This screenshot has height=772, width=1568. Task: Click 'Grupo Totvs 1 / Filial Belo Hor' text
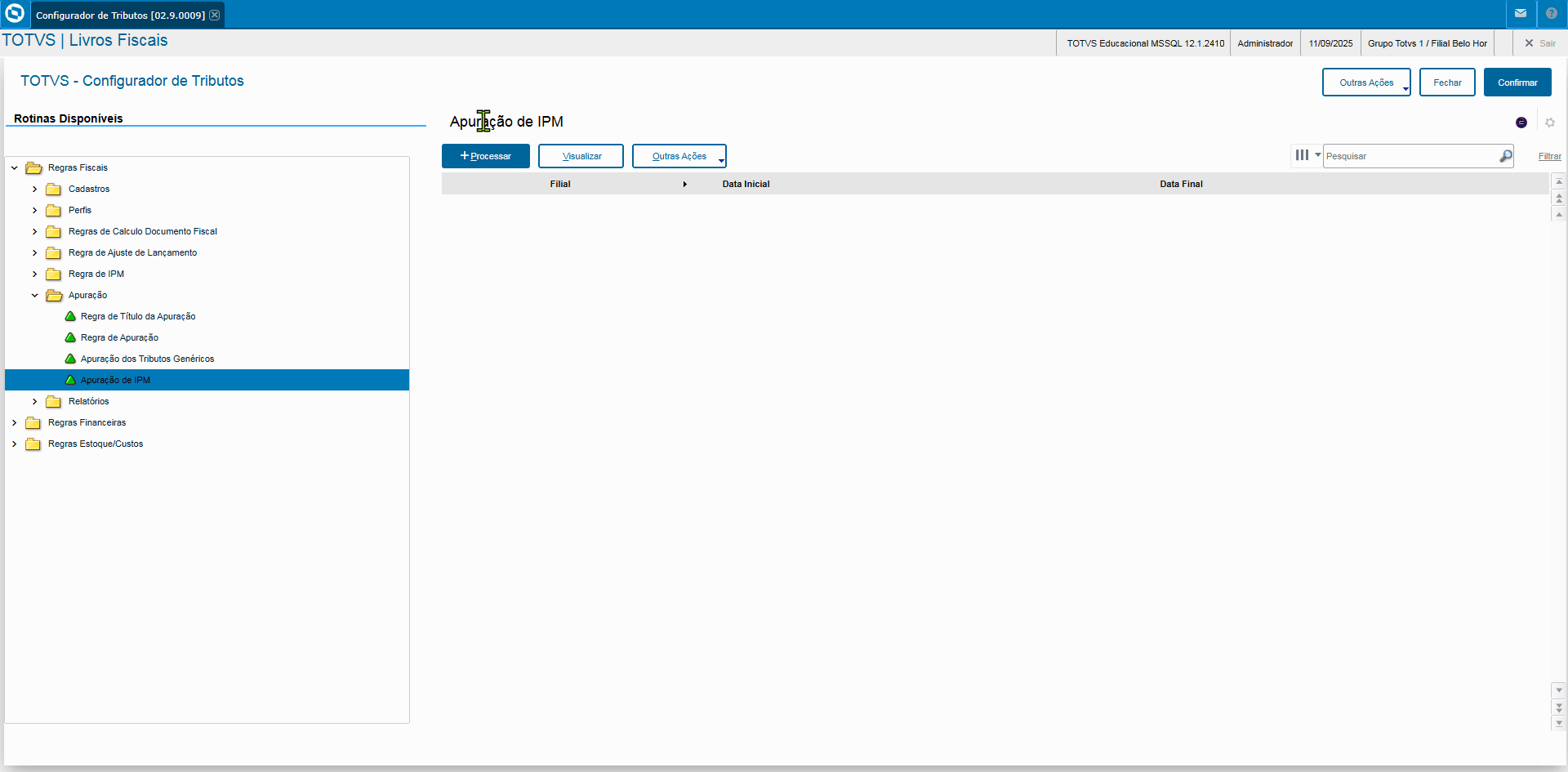(x=1427, y=43)
